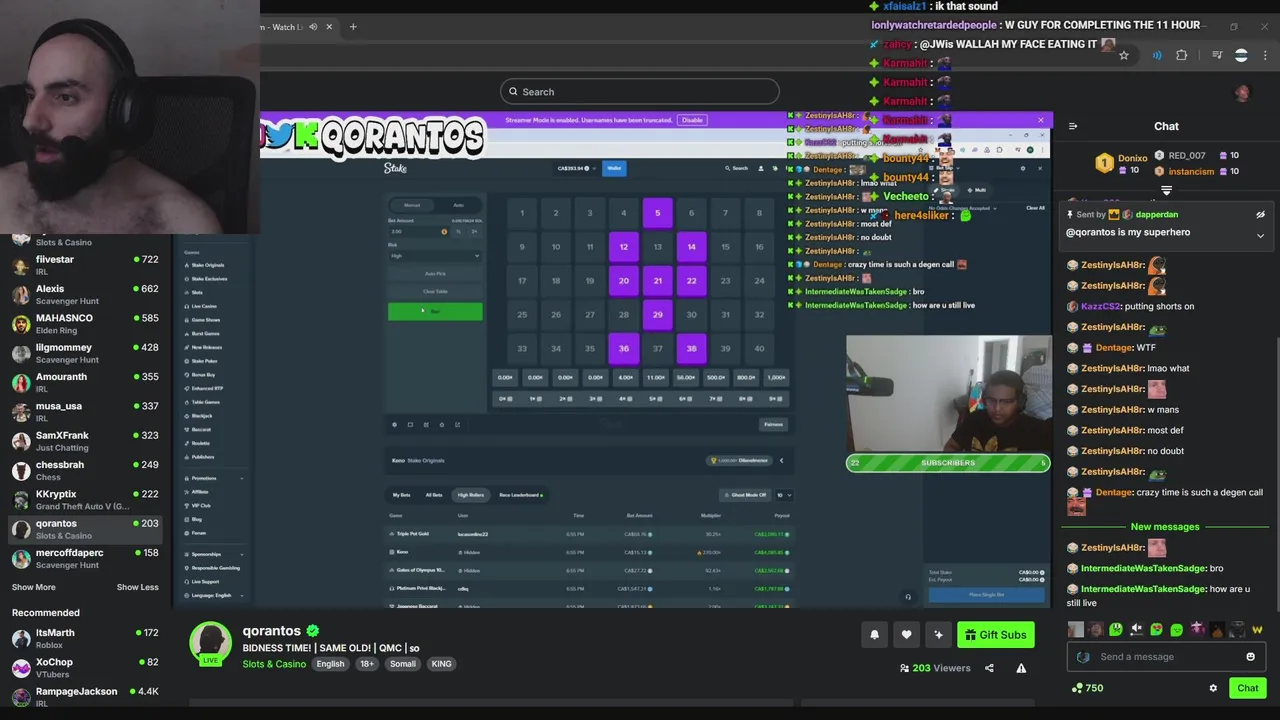Click the report warning triangle icon
The width and height of the screenshot is (1280, 720).
coord(1021,668)
